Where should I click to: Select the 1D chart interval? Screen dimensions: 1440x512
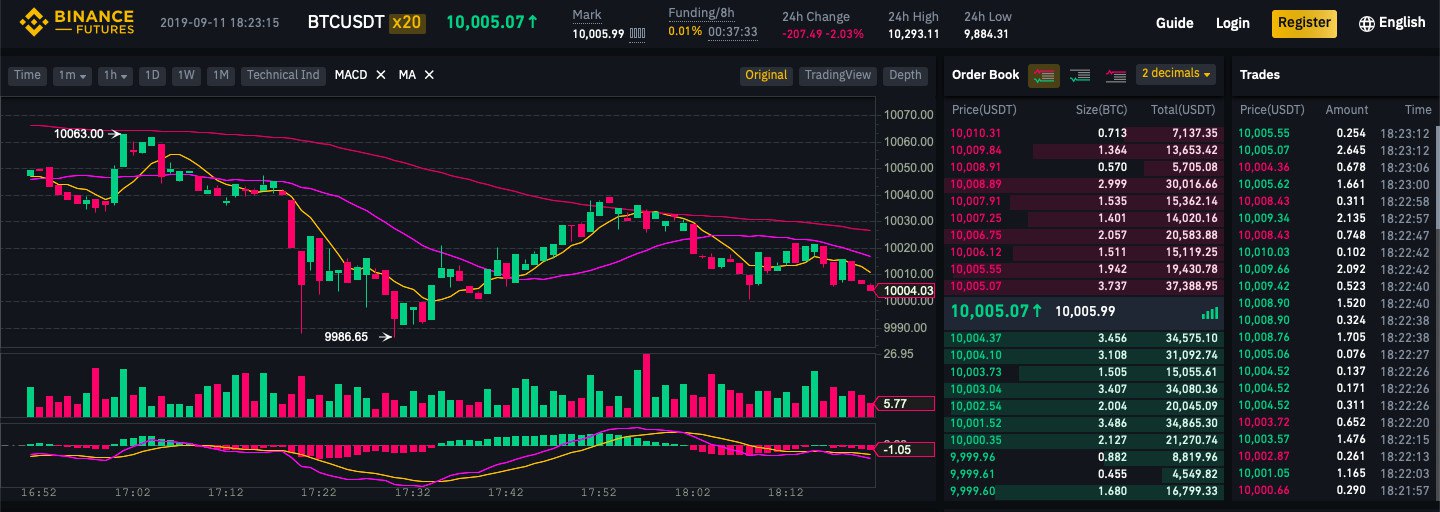(152, 75)
